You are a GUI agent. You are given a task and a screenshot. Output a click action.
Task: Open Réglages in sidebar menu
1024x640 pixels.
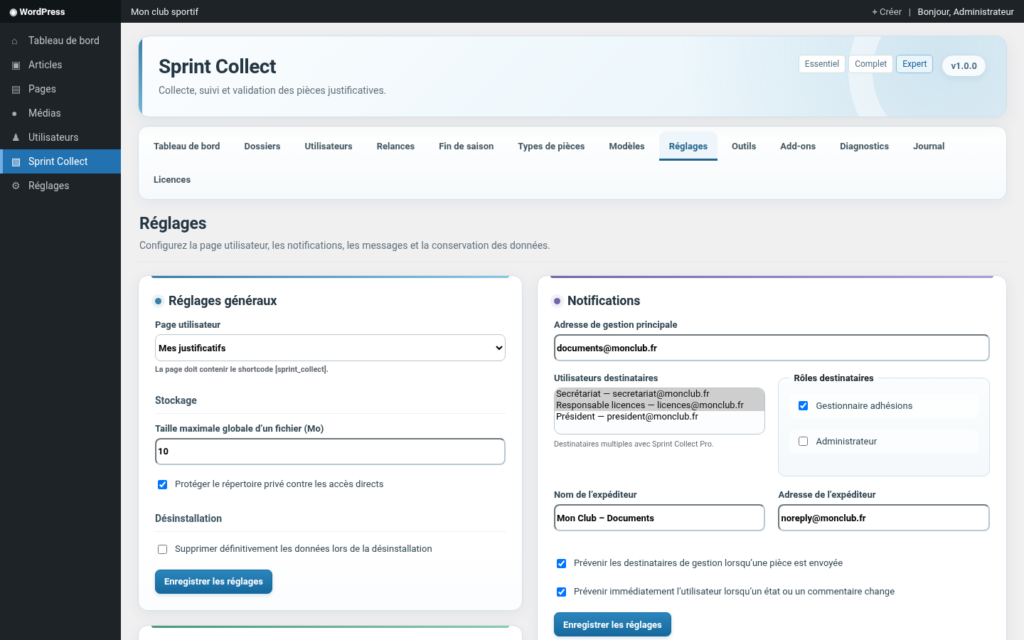point(60,185)
